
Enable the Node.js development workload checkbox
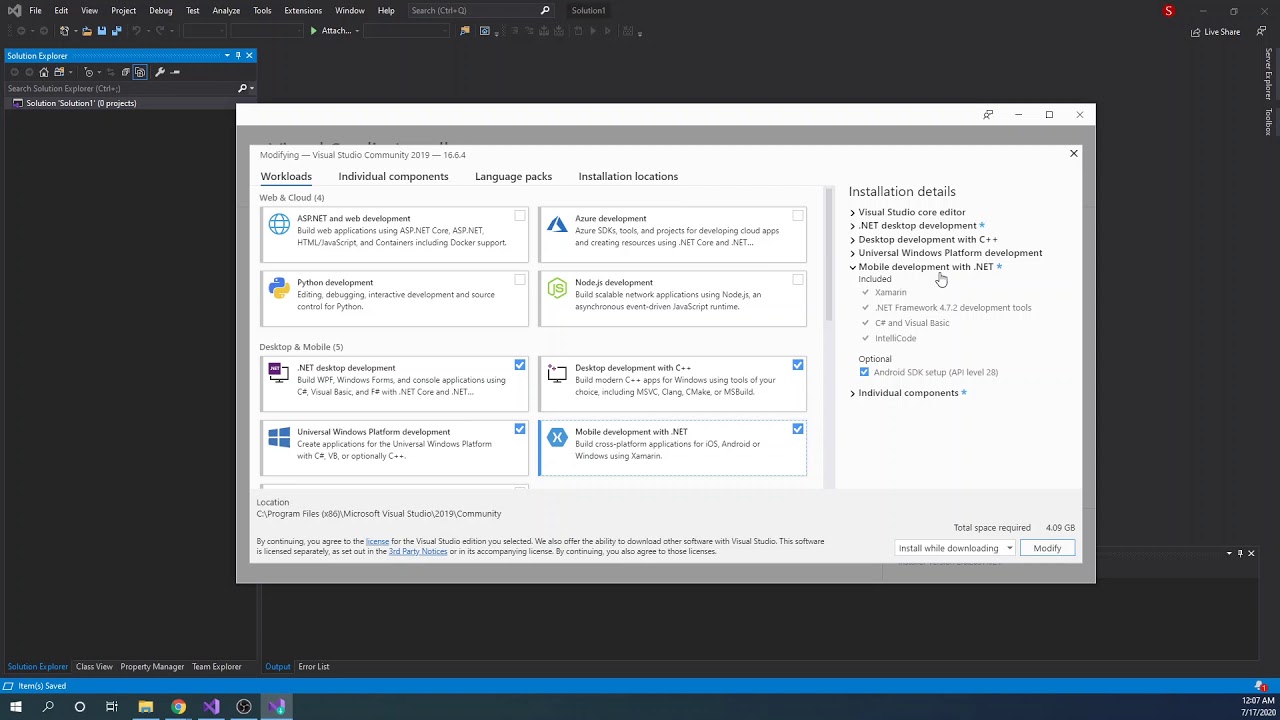click(x=798, y=280)
